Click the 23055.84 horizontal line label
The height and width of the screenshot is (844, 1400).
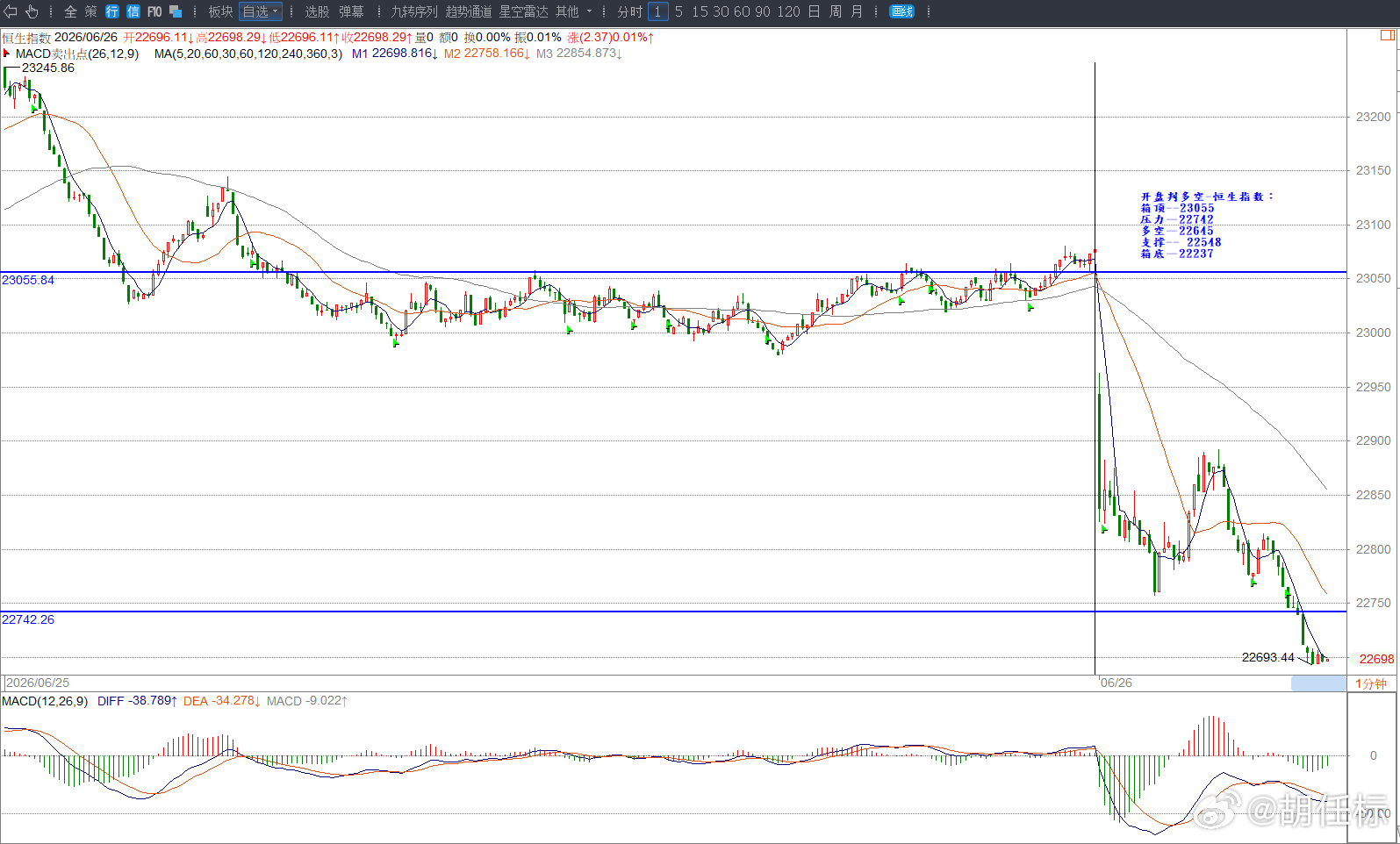(28, 280)
